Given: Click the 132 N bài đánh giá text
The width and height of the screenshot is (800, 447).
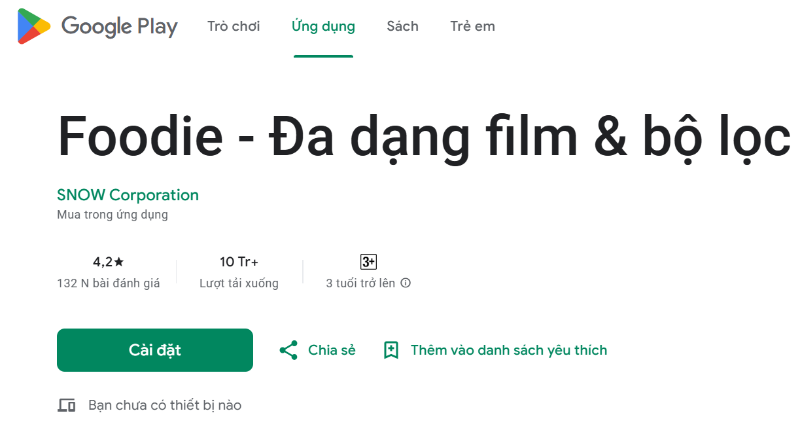Looking at the screenshot, I should tap(108, 283).
